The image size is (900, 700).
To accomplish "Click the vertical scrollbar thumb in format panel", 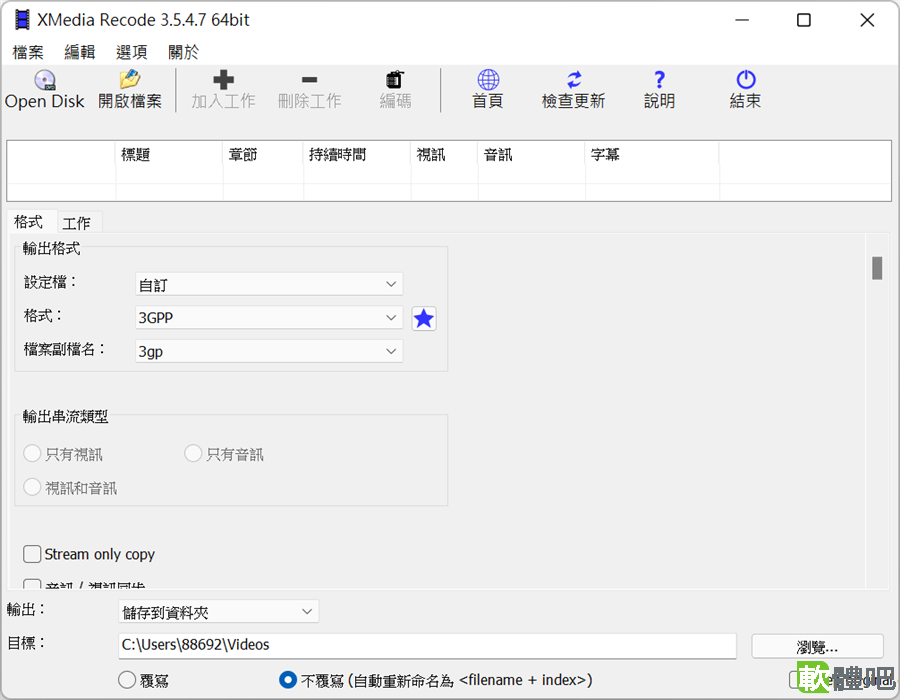I will click(877, 268).
